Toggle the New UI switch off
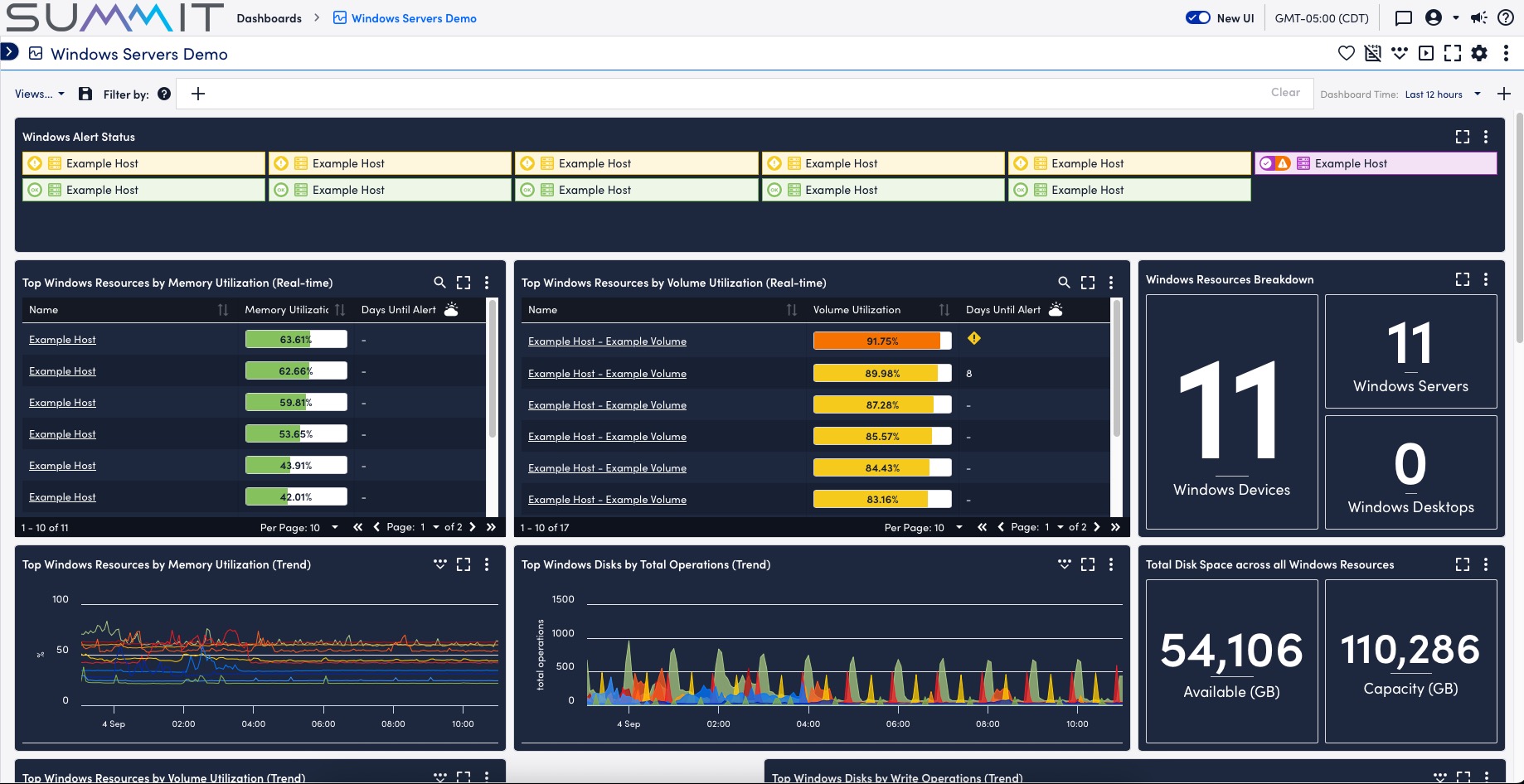The width and height of the screenshot is (1524, 784). pos(1197,17)
